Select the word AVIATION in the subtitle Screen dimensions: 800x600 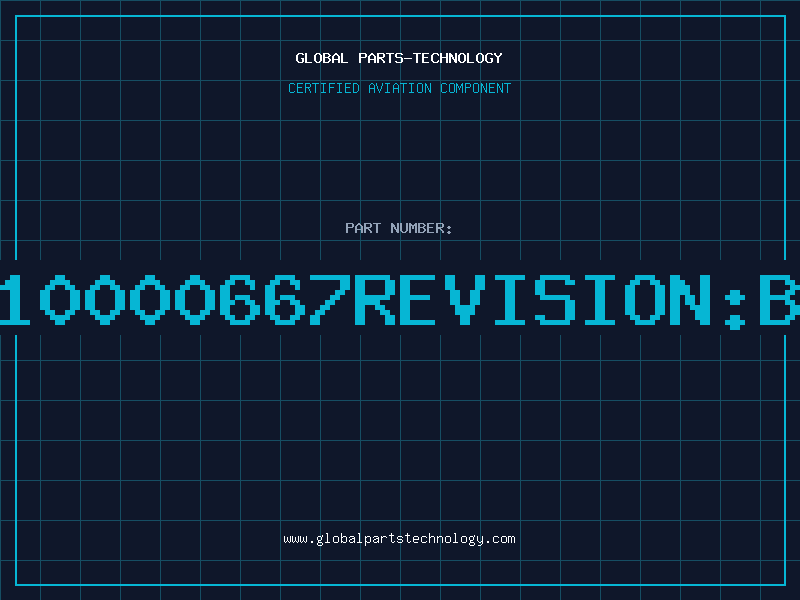pos(400,88)
